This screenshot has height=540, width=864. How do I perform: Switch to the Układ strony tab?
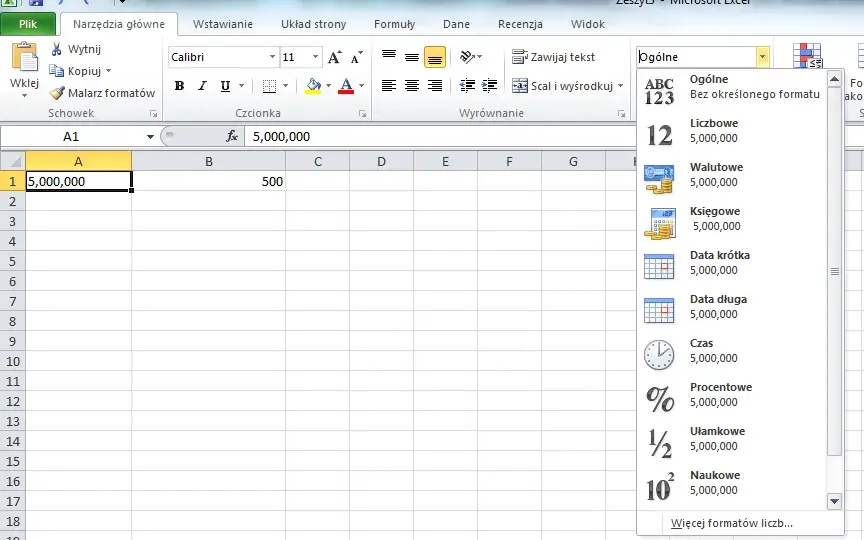pyautogui.click(x=314, y=24)
